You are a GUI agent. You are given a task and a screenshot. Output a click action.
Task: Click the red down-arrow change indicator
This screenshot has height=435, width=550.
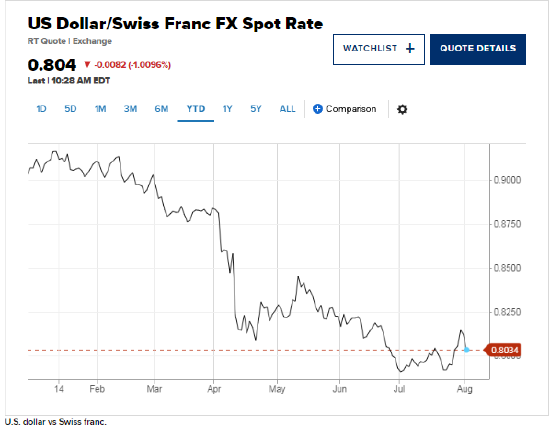(x=87, y=64)
